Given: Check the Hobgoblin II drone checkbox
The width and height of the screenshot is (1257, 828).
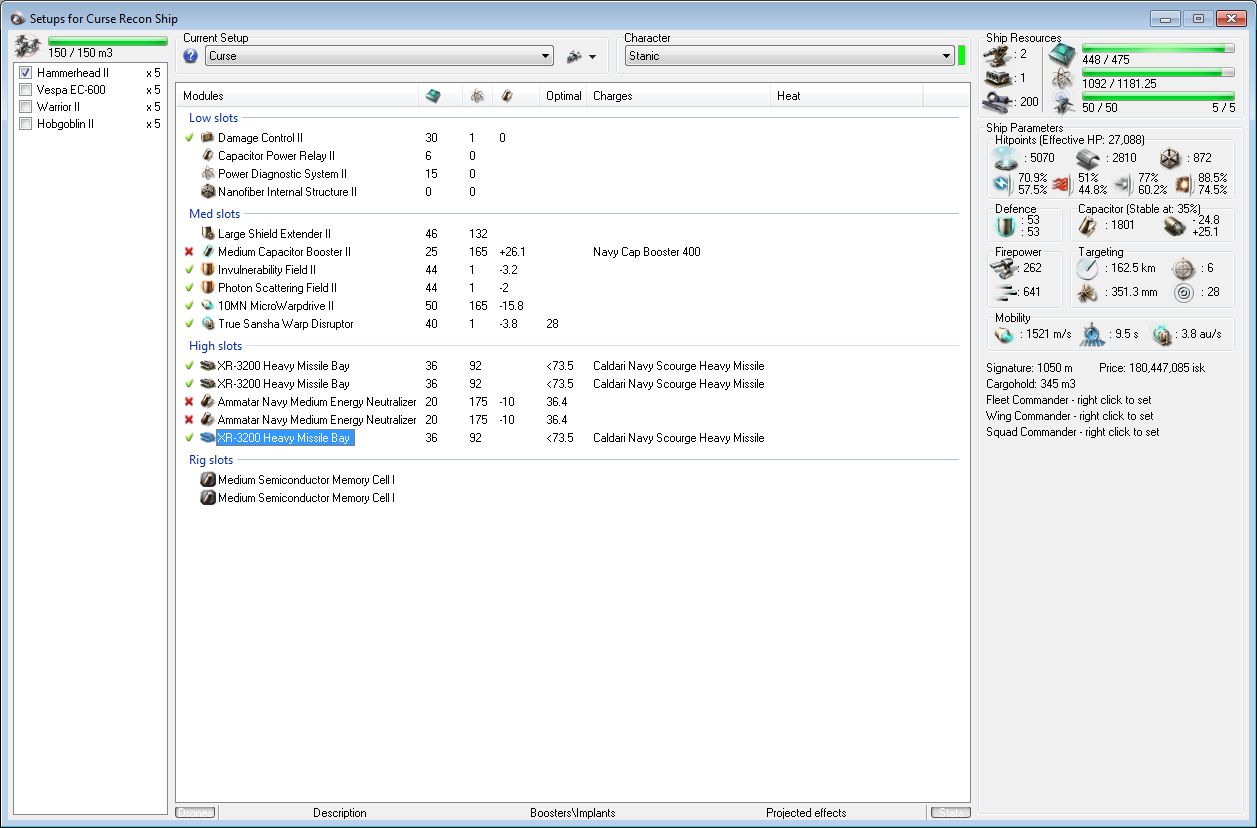Looking at the screenshot, I should coord(26,124).
